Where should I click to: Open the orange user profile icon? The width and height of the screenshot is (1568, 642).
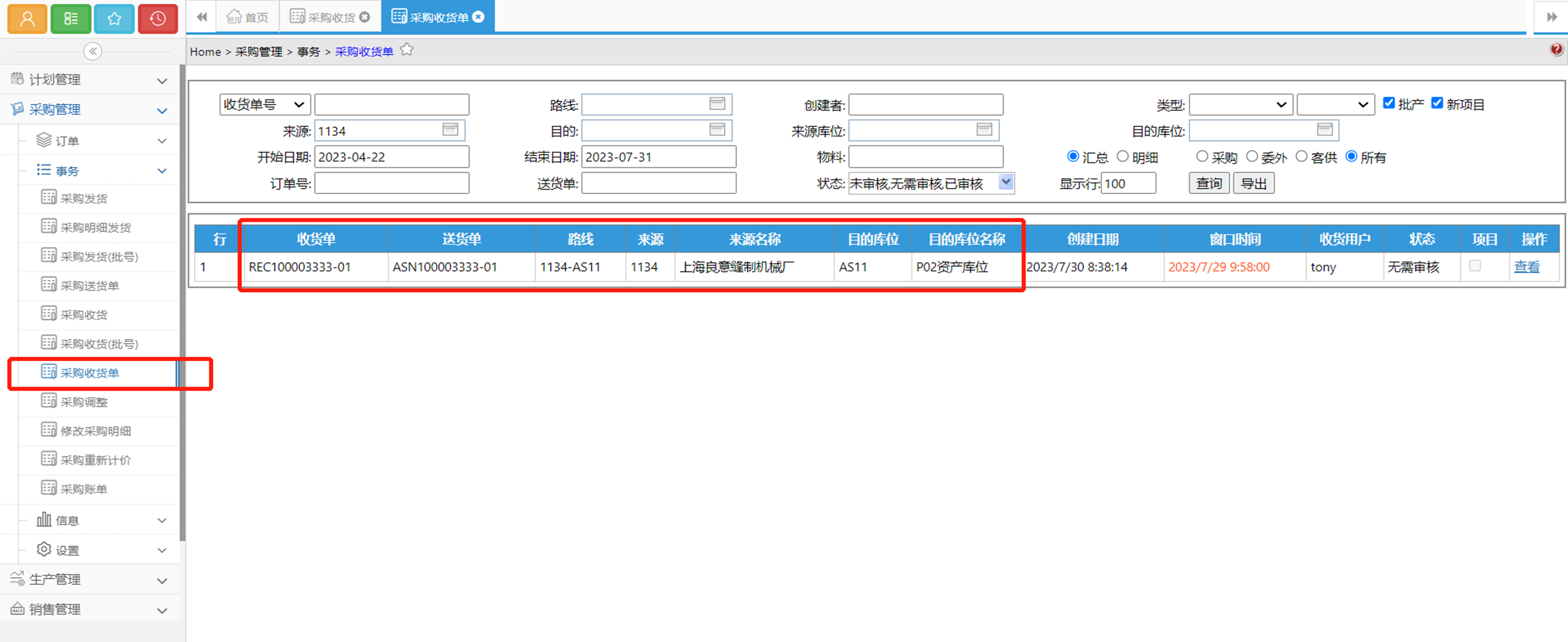point(27,18)
